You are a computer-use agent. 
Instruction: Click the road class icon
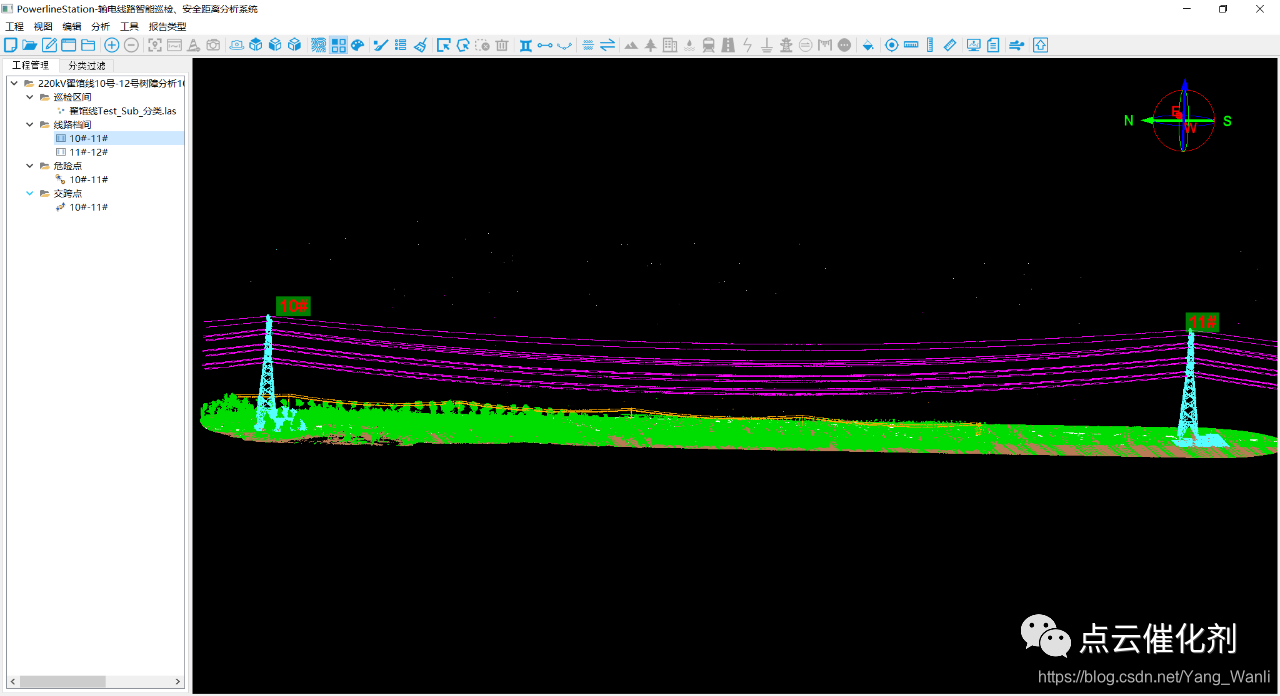pyautogui.click(x=728, y=45)
